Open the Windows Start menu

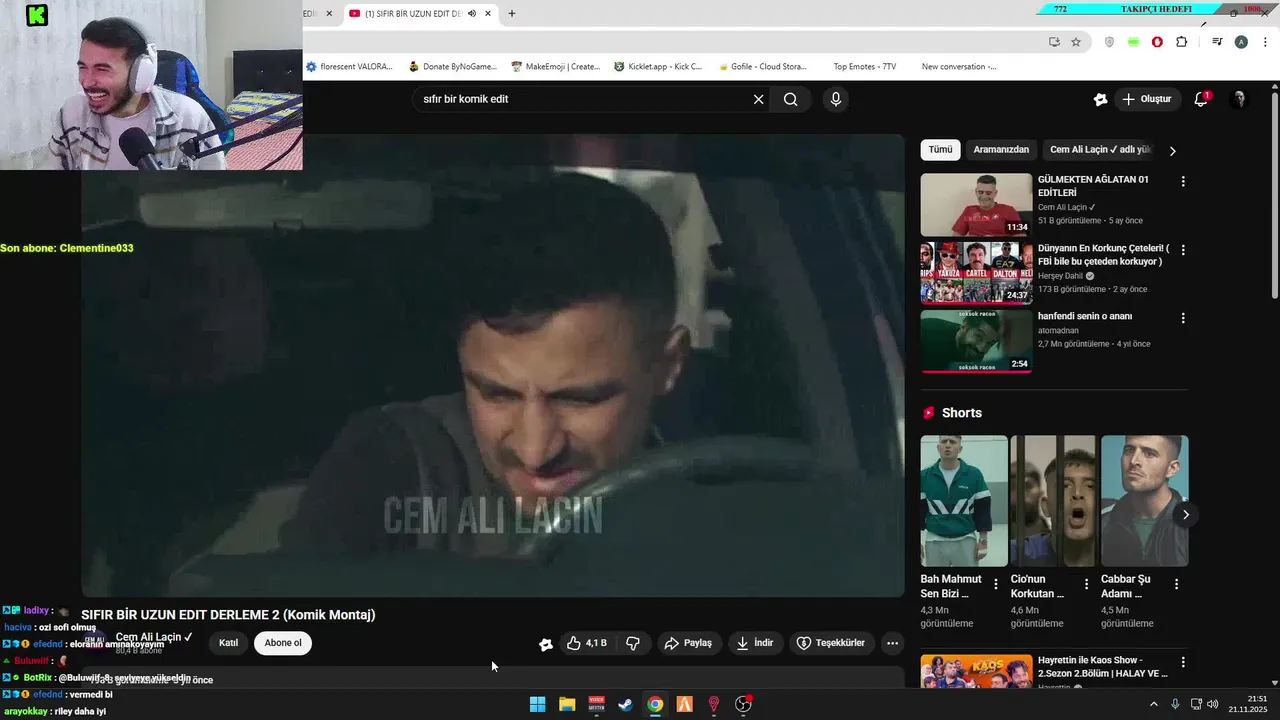coord(537,704)
